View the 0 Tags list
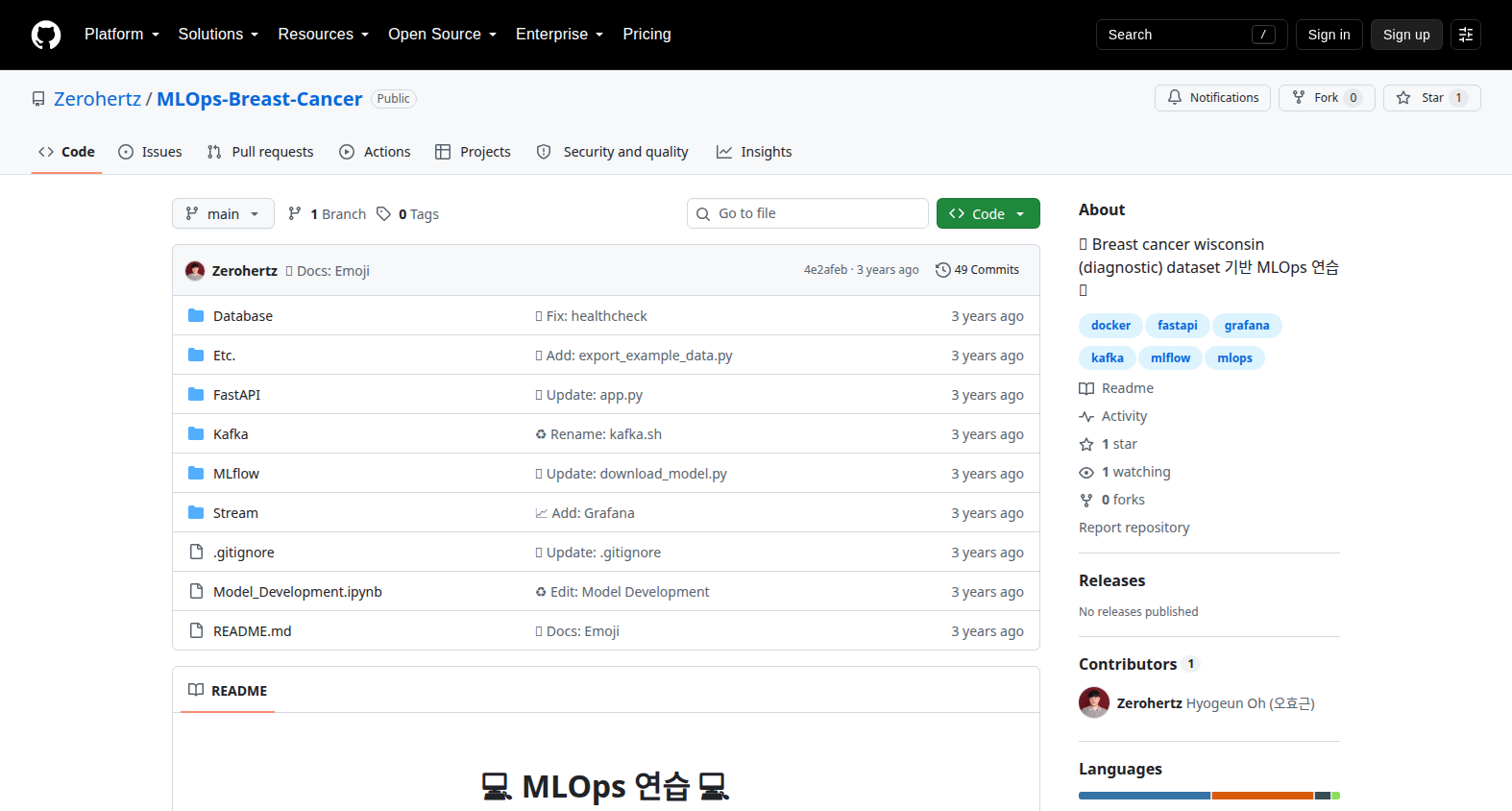 [x=408, y=214]
